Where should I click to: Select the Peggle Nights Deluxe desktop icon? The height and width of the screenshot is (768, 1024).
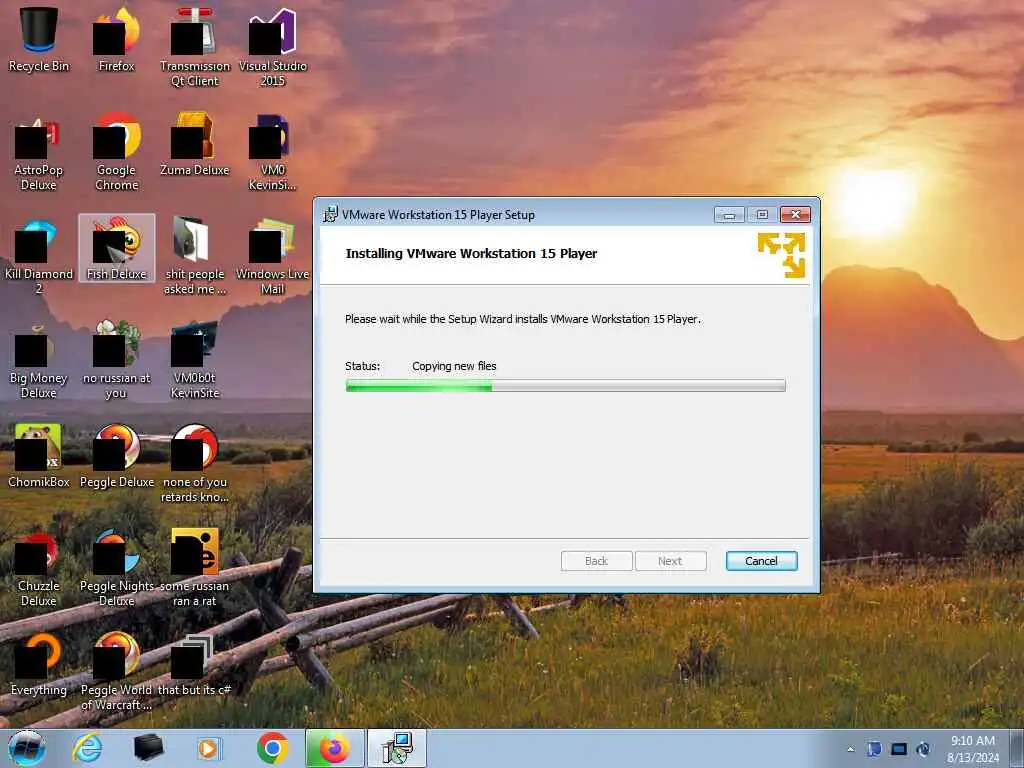pyautogui.click(x=117, y=568)
